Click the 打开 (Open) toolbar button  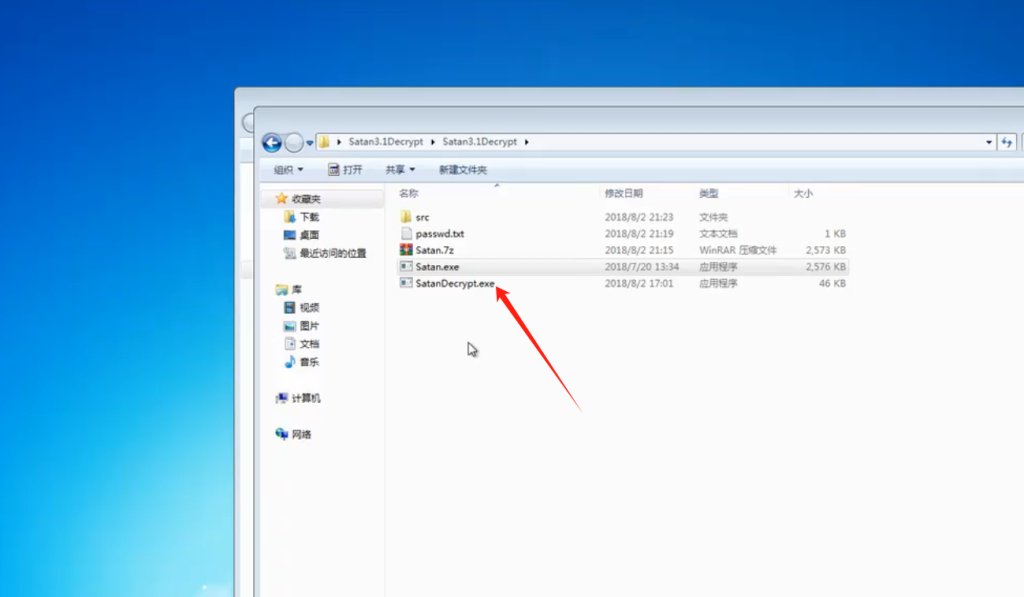345,170
